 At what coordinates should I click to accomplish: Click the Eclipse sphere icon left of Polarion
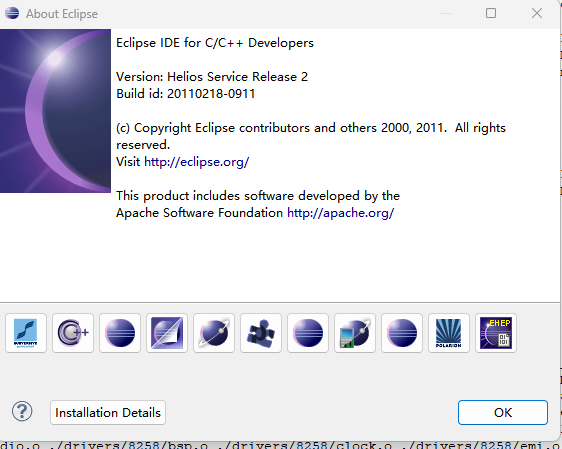coord(402,333)
